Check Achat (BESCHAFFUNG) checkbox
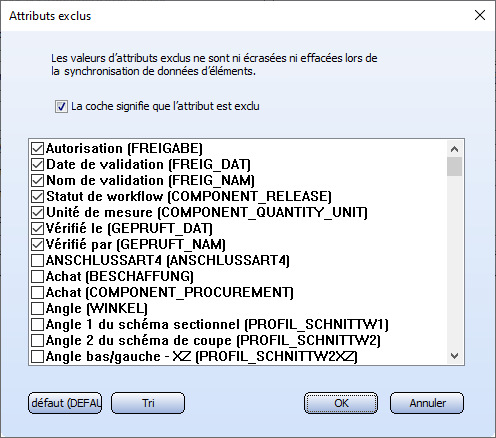Viewport: 496px width, 438px height. point(37,276)
